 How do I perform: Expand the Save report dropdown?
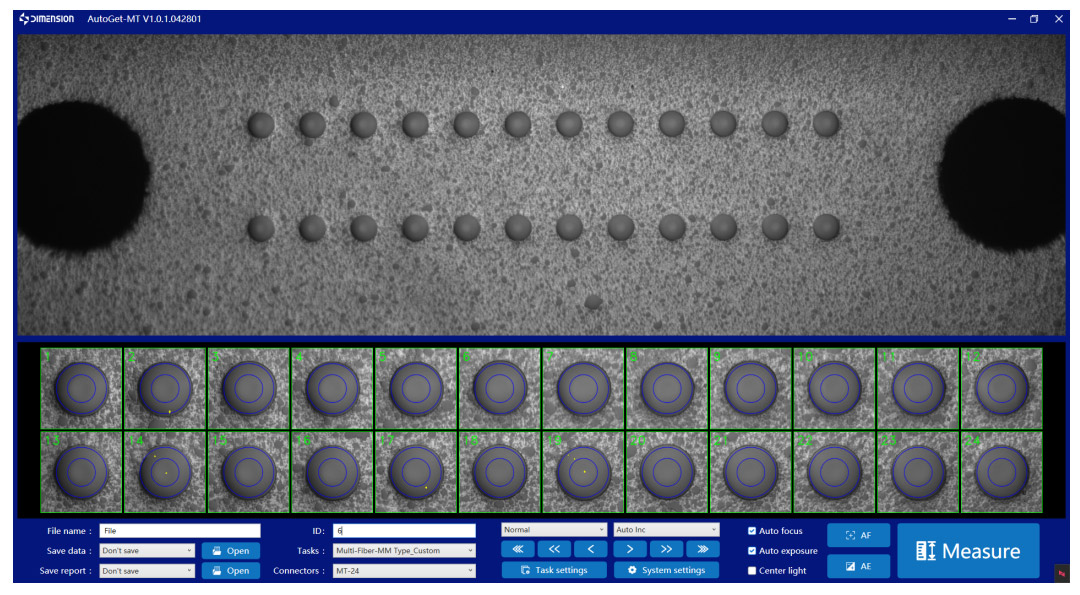(147, 571)
